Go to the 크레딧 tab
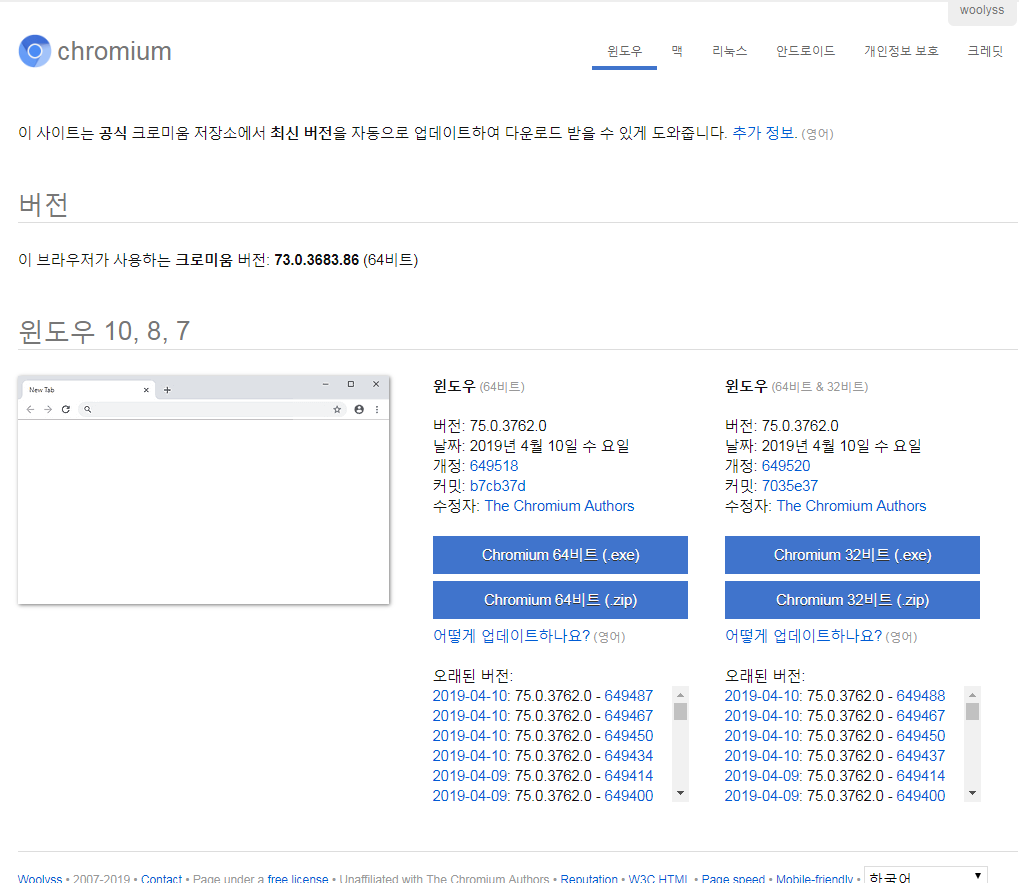The image size is (1019, 883). 985,51
